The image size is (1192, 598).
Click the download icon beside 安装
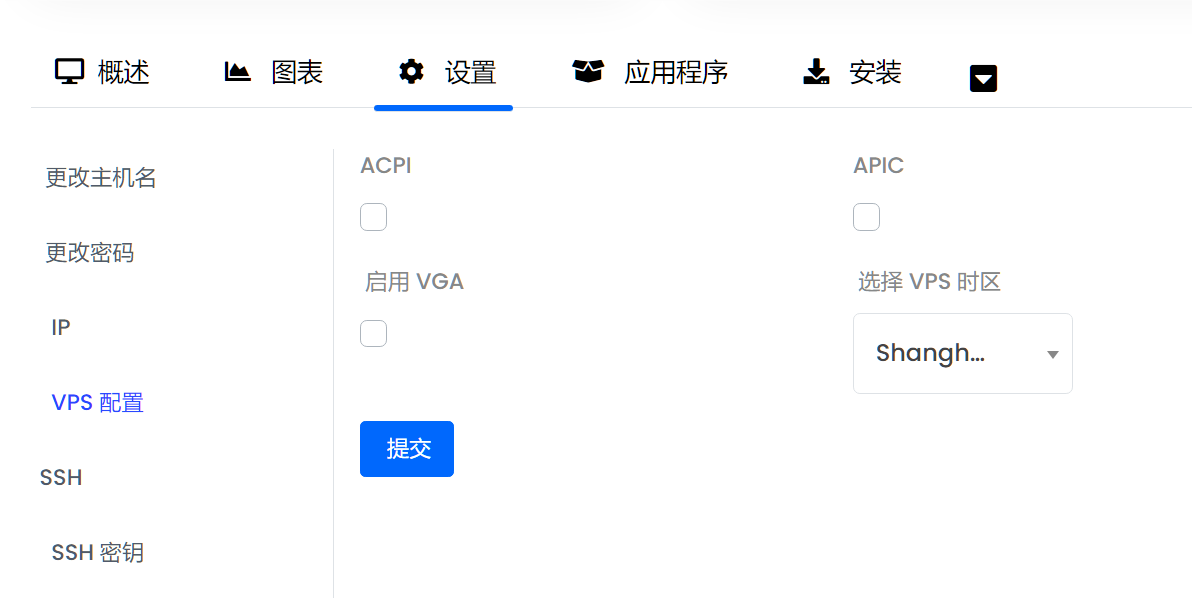point(817,72)
